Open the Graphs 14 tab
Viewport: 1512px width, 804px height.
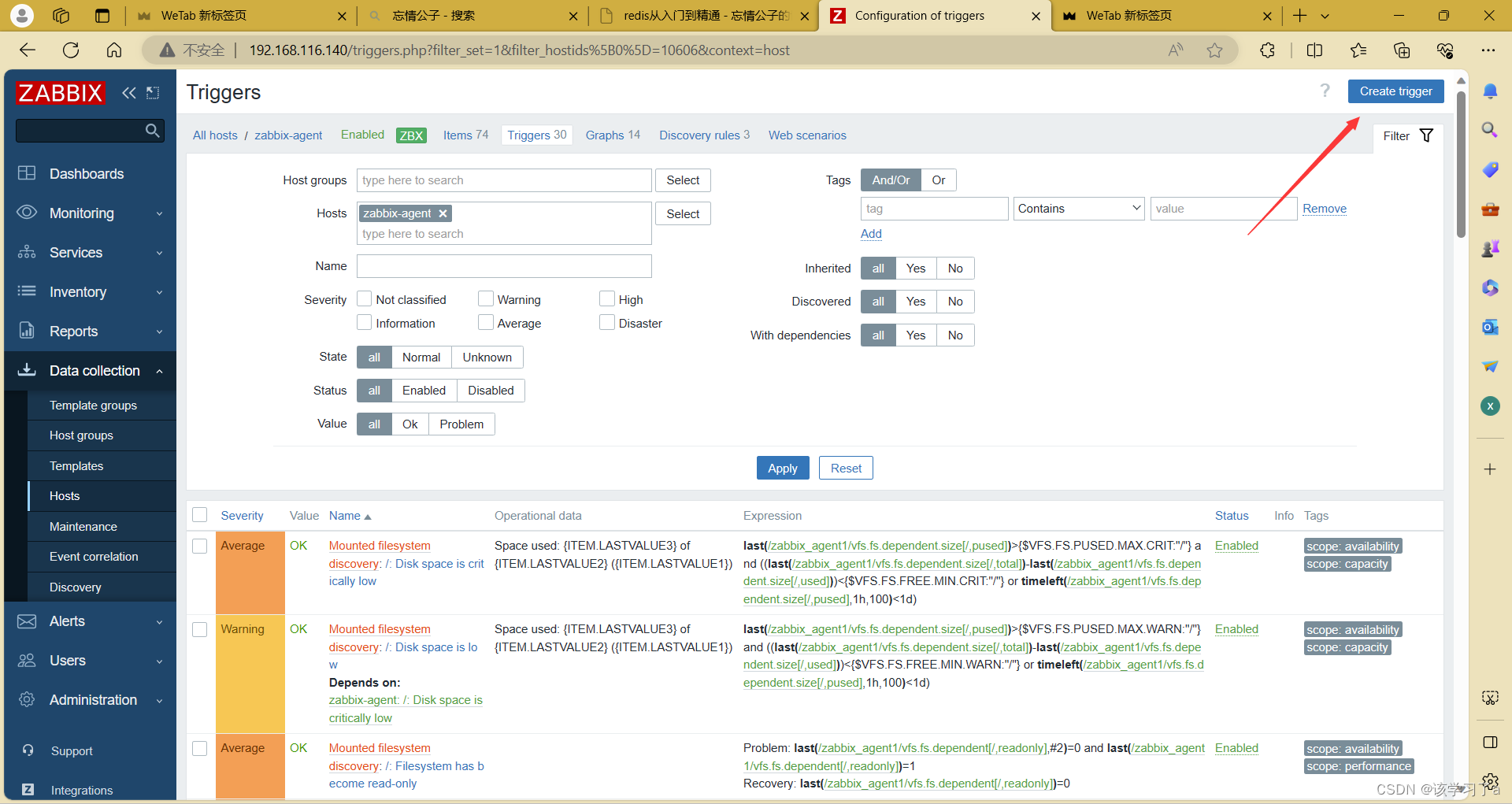click(613, 135)
